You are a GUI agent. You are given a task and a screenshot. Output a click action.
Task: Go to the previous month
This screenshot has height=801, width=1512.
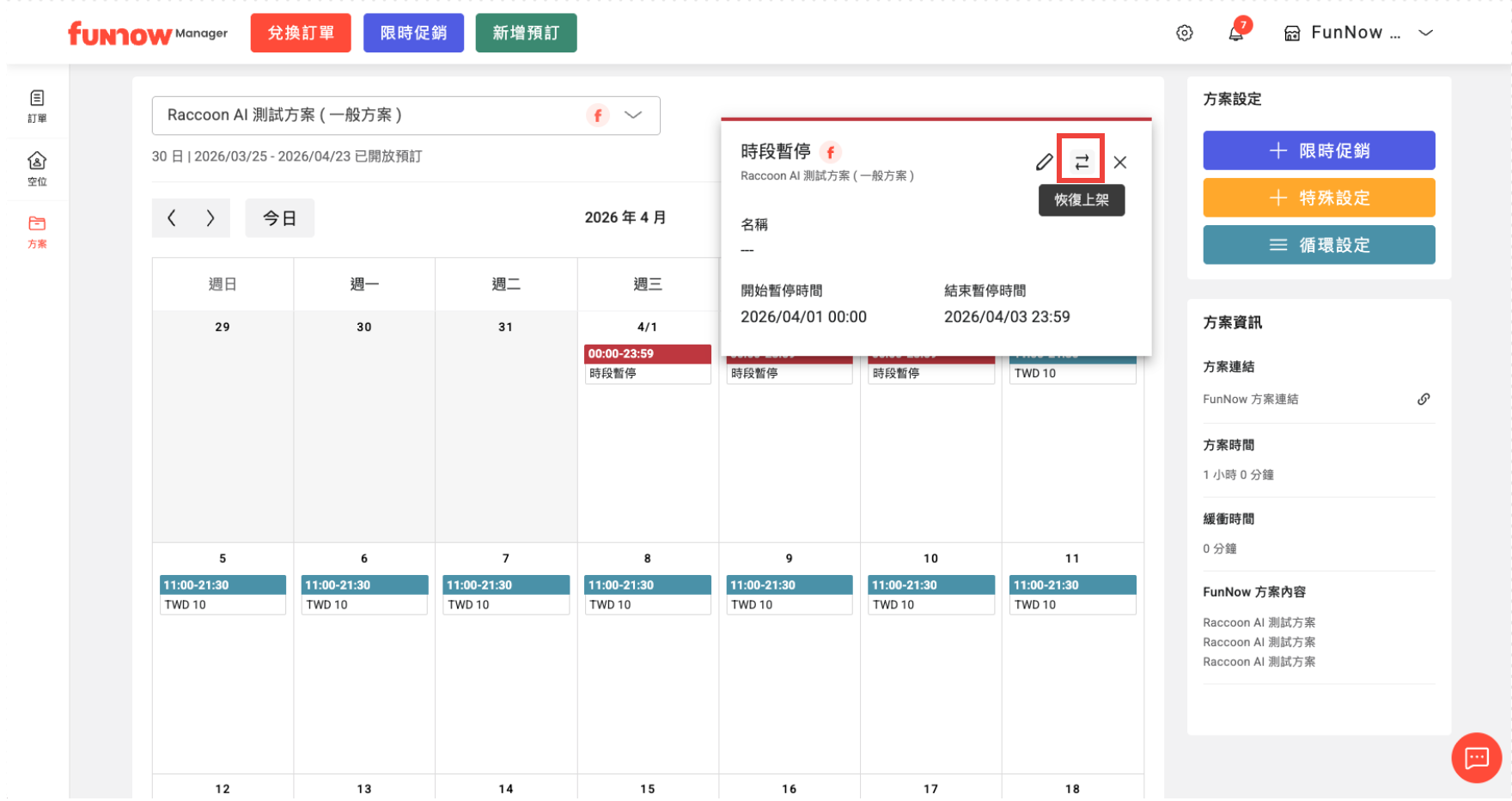[x=172, y=218]
